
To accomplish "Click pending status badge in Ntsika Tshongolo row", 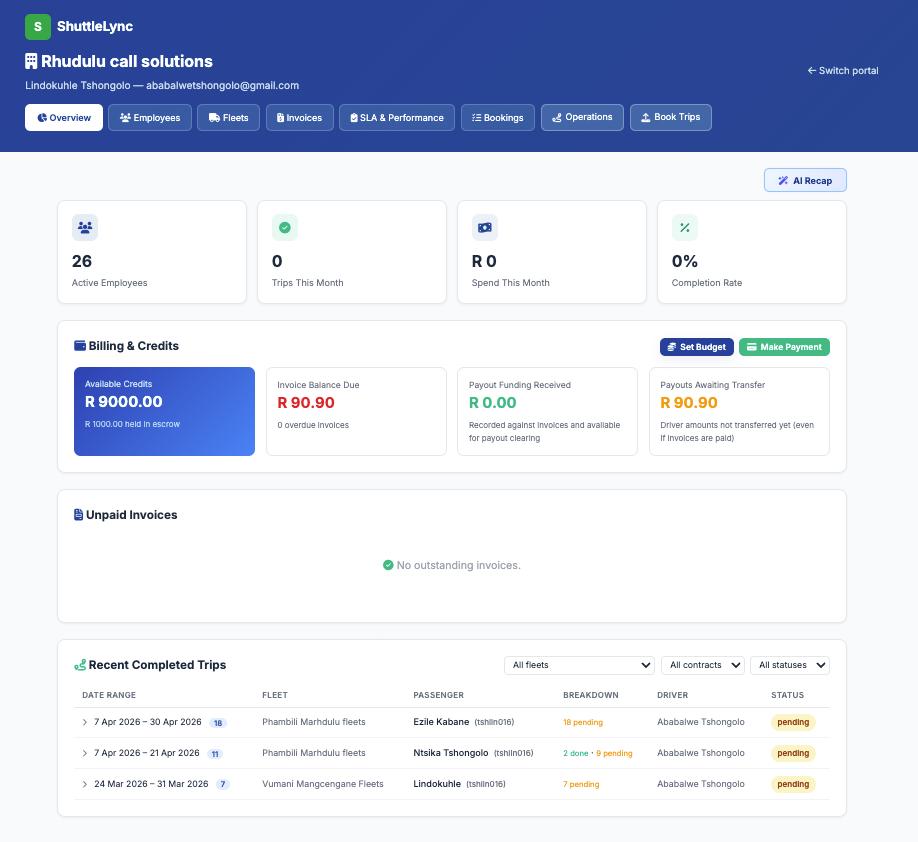I will click(x=793, y=754).
